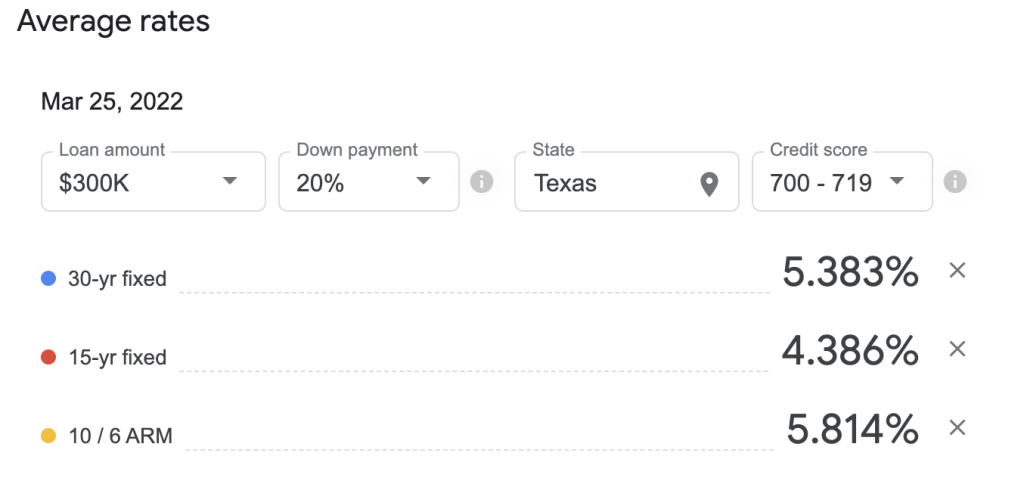This screenshot has width=1024, height=478.
Task: Select the 10 / 6 ARM label
Action: [120, 436]
